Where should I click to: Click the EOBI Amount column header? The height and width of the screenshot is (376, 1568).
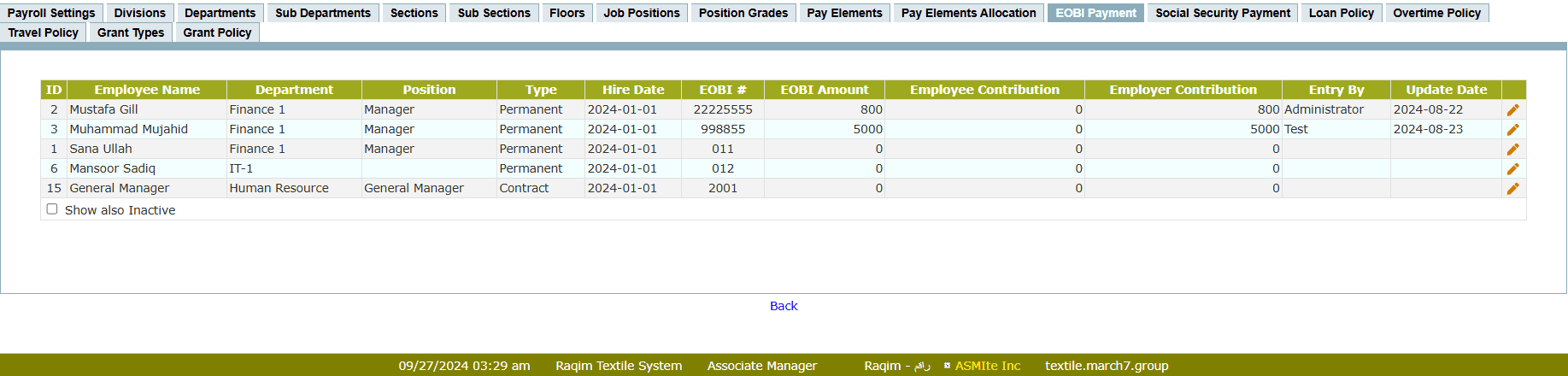(824, 90)
